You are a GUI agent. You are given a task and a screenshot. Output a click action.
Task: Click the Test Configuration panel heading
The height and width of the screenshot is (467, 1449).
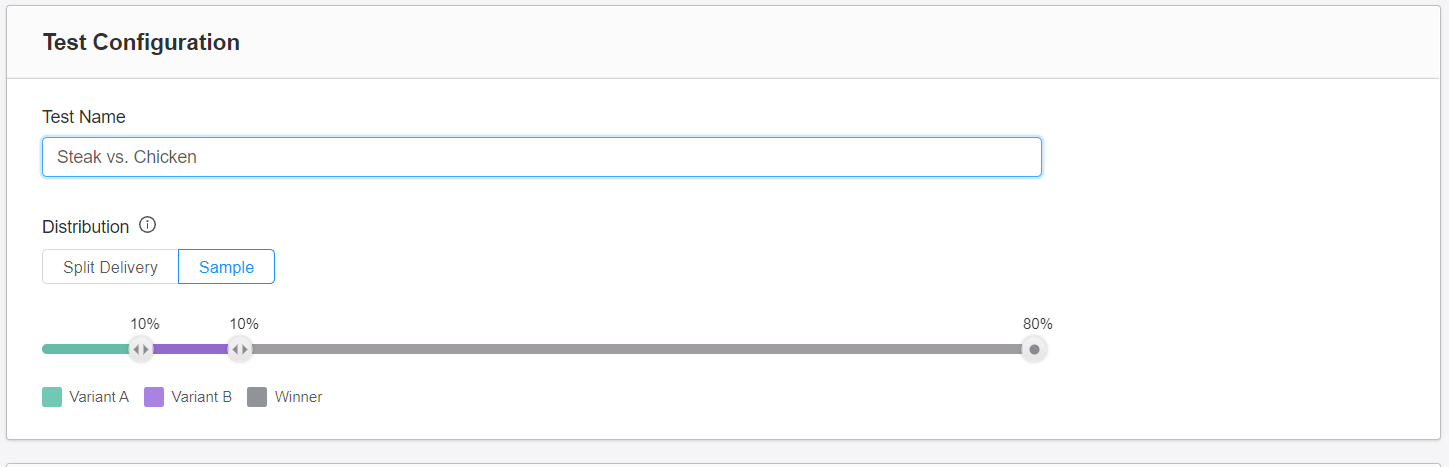[141, 42]
